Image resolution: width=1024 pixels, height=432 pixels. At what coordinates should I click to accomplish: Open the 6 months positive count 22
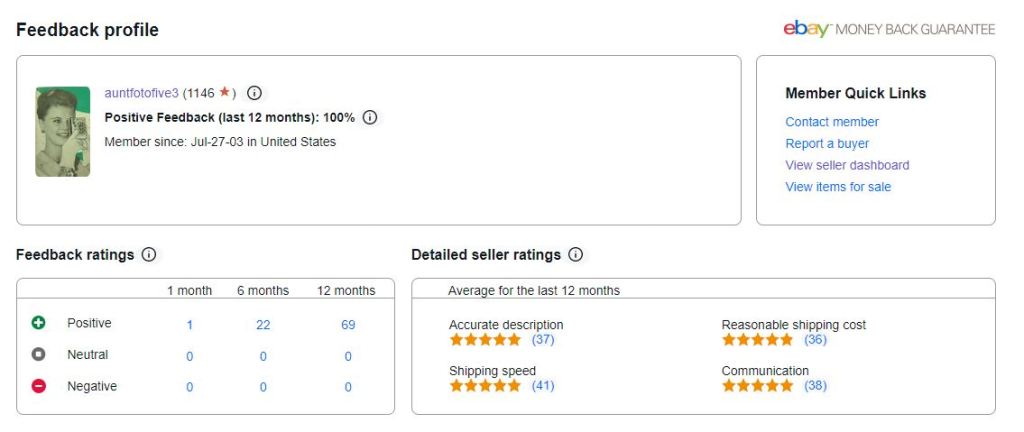[x=263, y=325]
